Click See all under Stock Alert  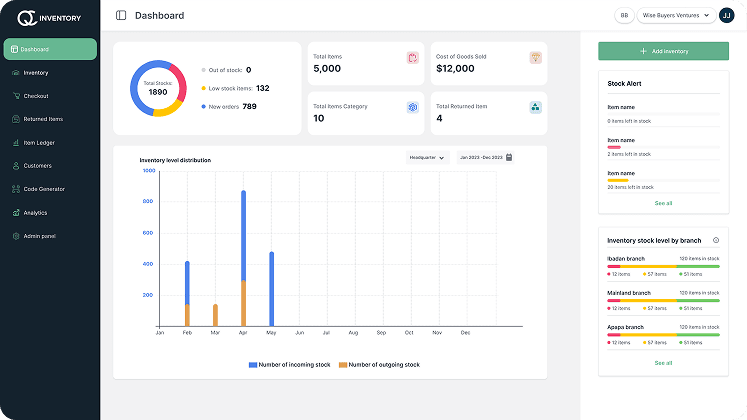(x=663, y=203)
